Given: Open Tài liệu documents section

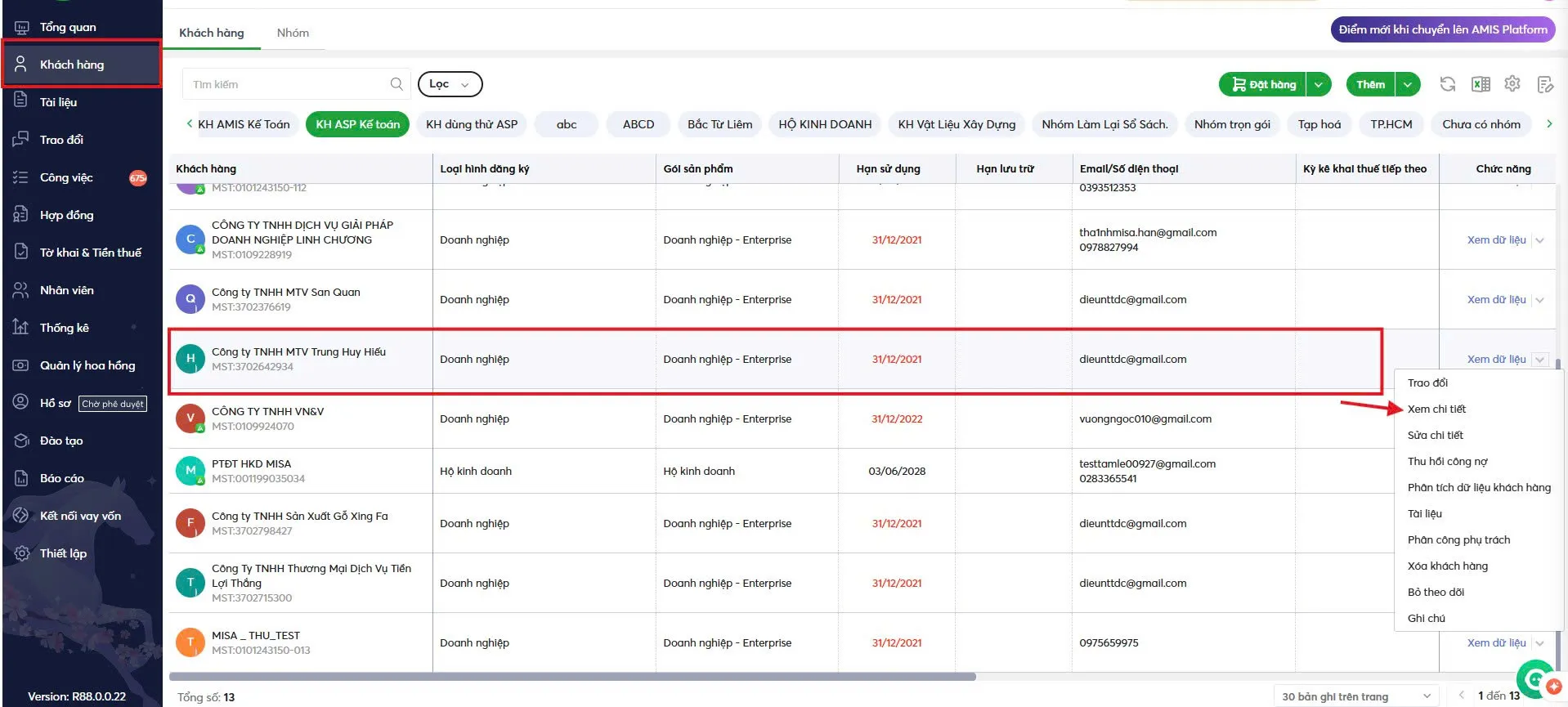Looking at the screenshot, I should (x=58, y=102).
